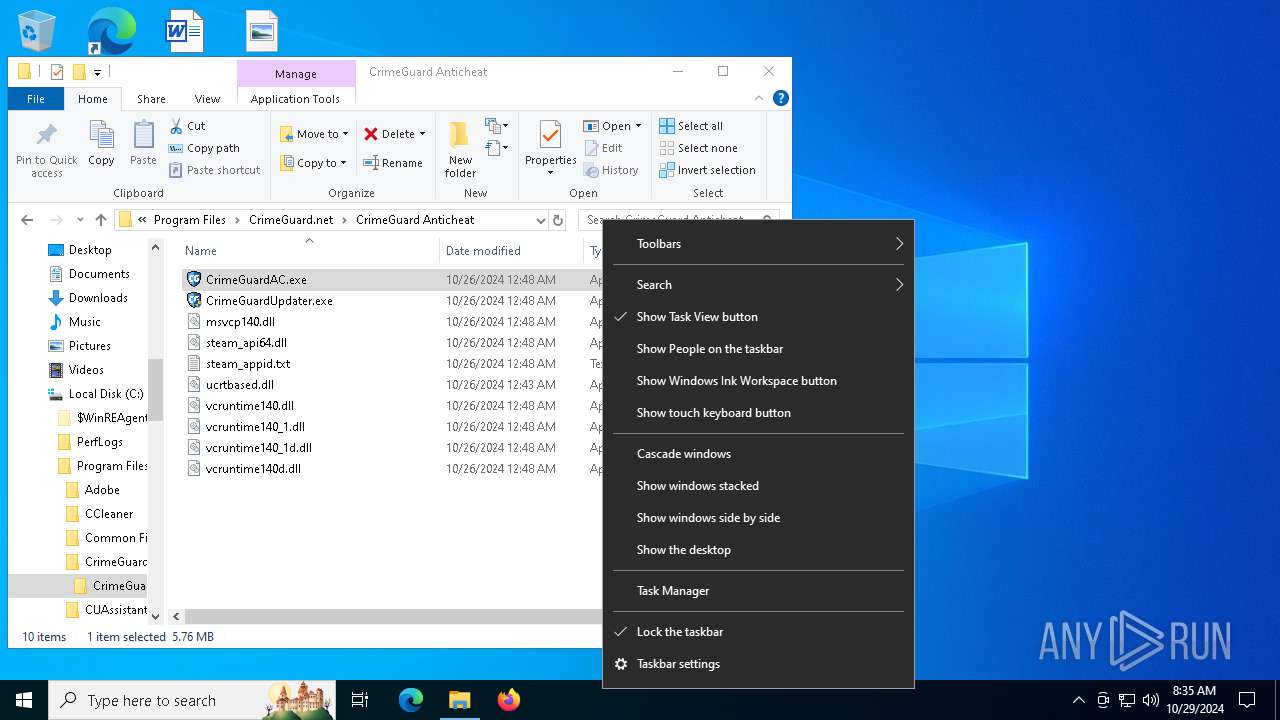Click the Paste ribbon icon
This screenshot has width=1280, height=720.
[x=143, y=135]
